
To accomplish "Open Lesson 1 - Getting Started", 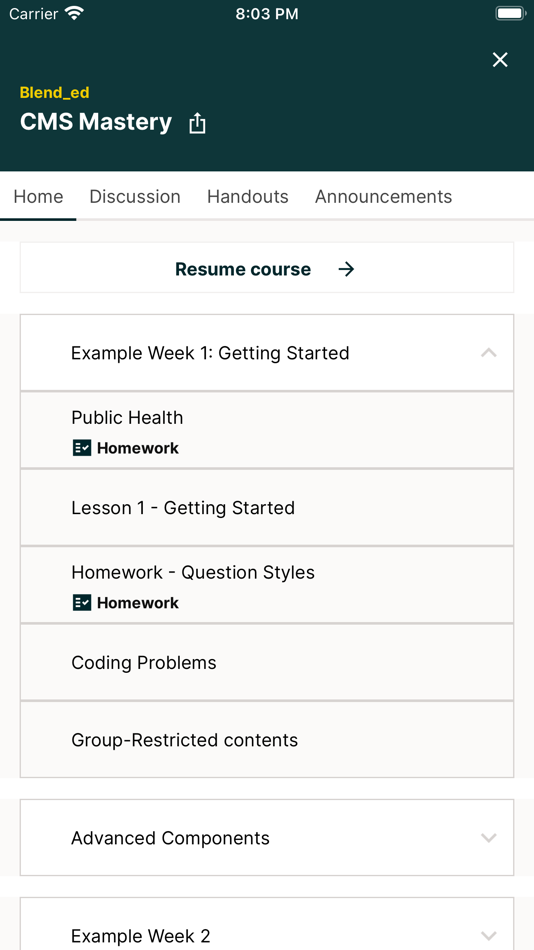I will pos(267,508).
